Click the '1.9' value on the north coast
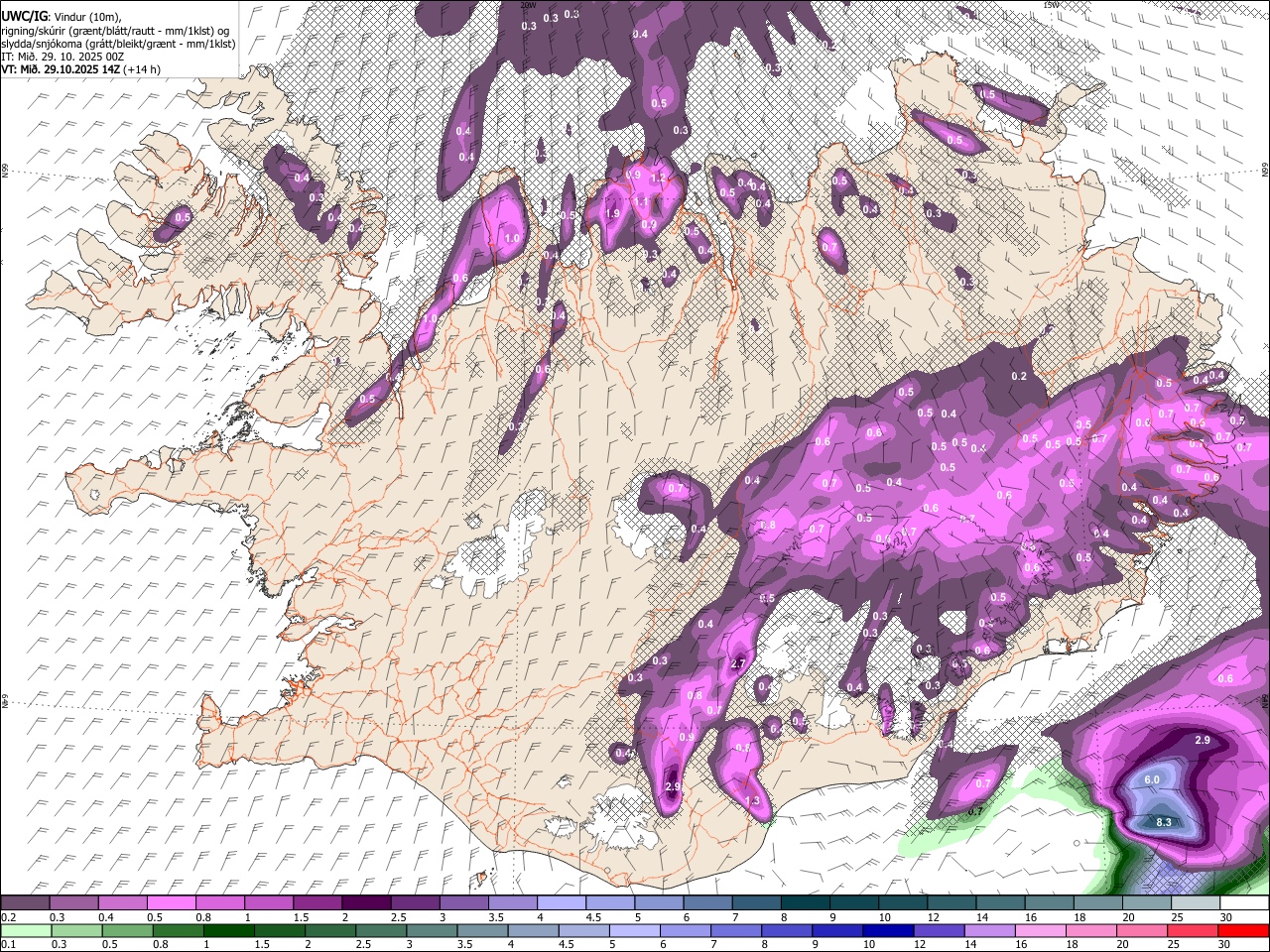The width and height of the screenshot is (1270, 952). 613,213
